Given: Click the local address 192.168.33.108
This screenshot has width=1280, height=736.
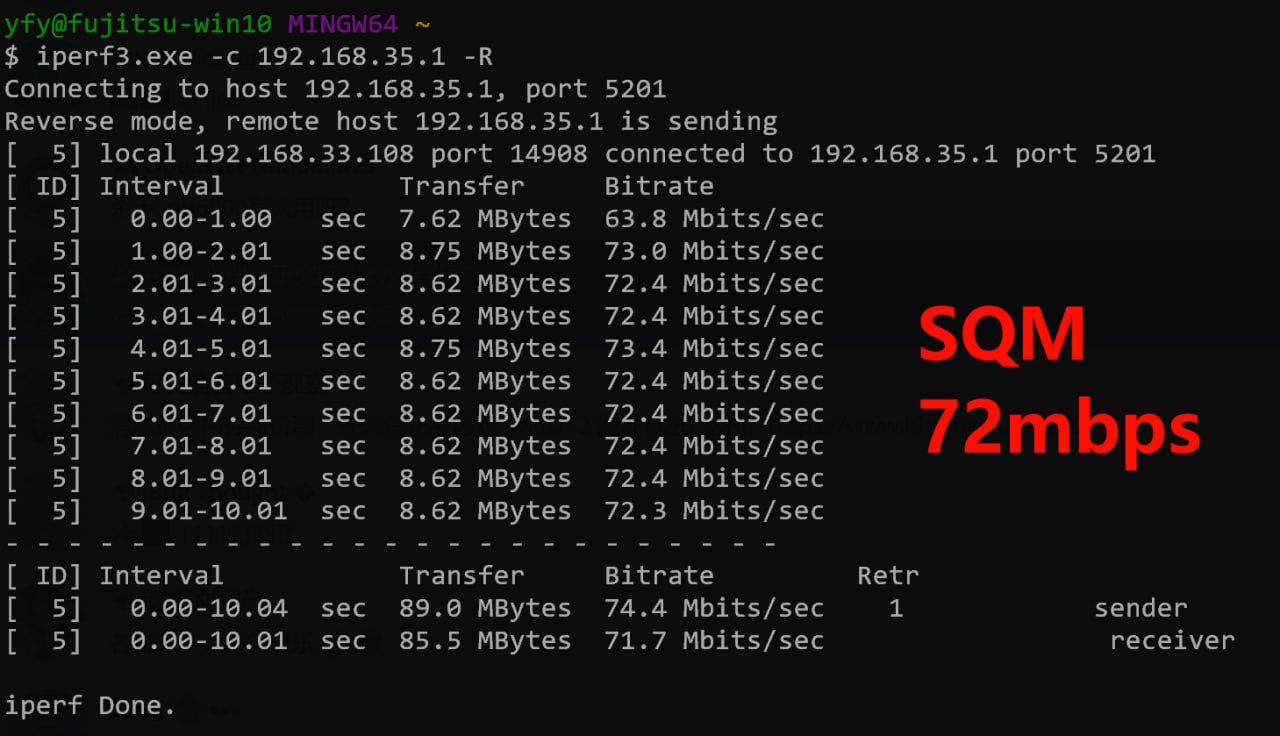Looking at the screenshot, I should 303,154.
